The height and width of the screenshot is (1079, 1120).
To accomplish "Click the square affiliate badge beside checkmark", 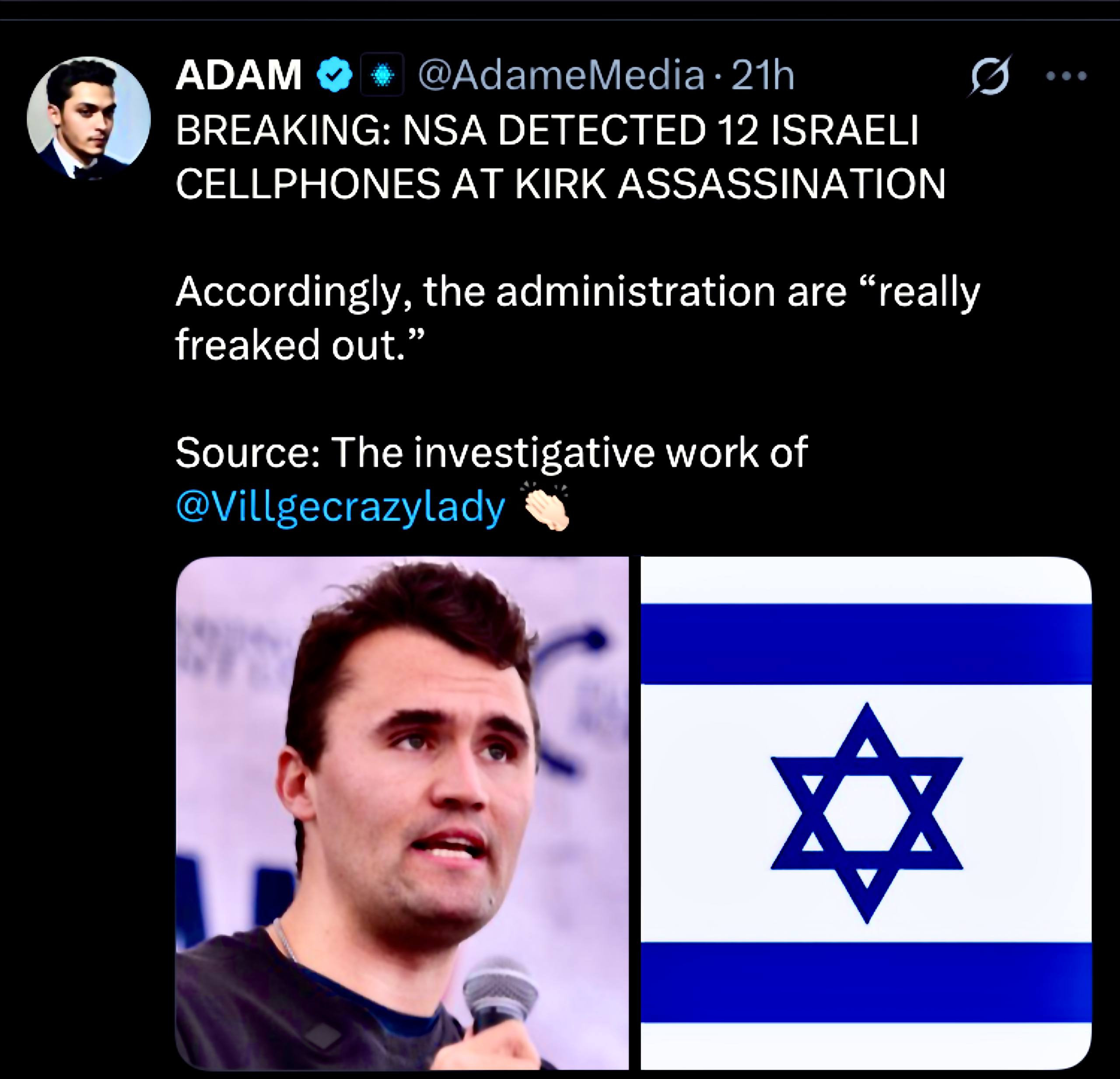I will (382, 75).
